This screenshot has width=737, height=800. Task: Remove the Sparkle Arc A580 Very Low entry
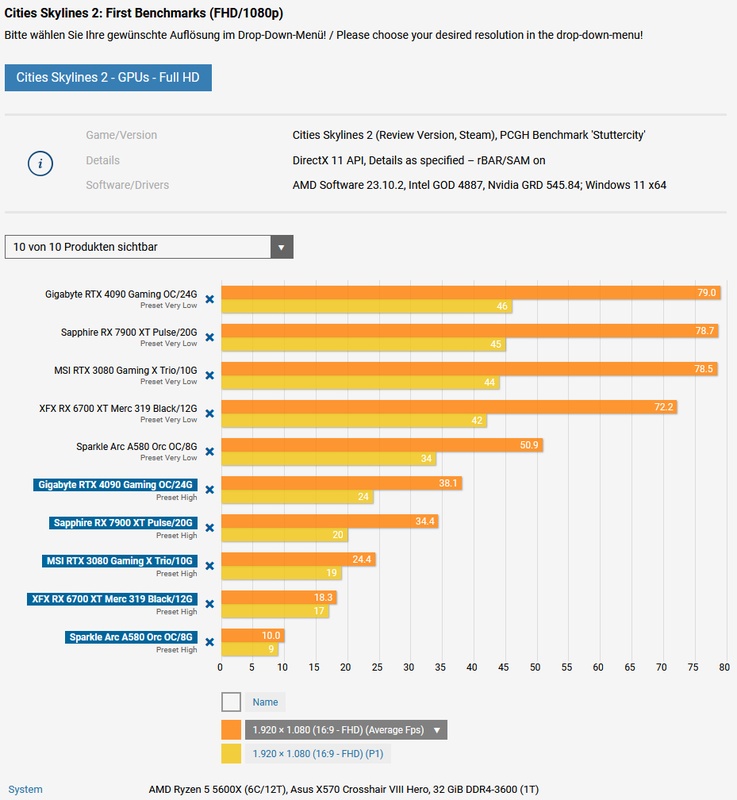click(210, 451)
